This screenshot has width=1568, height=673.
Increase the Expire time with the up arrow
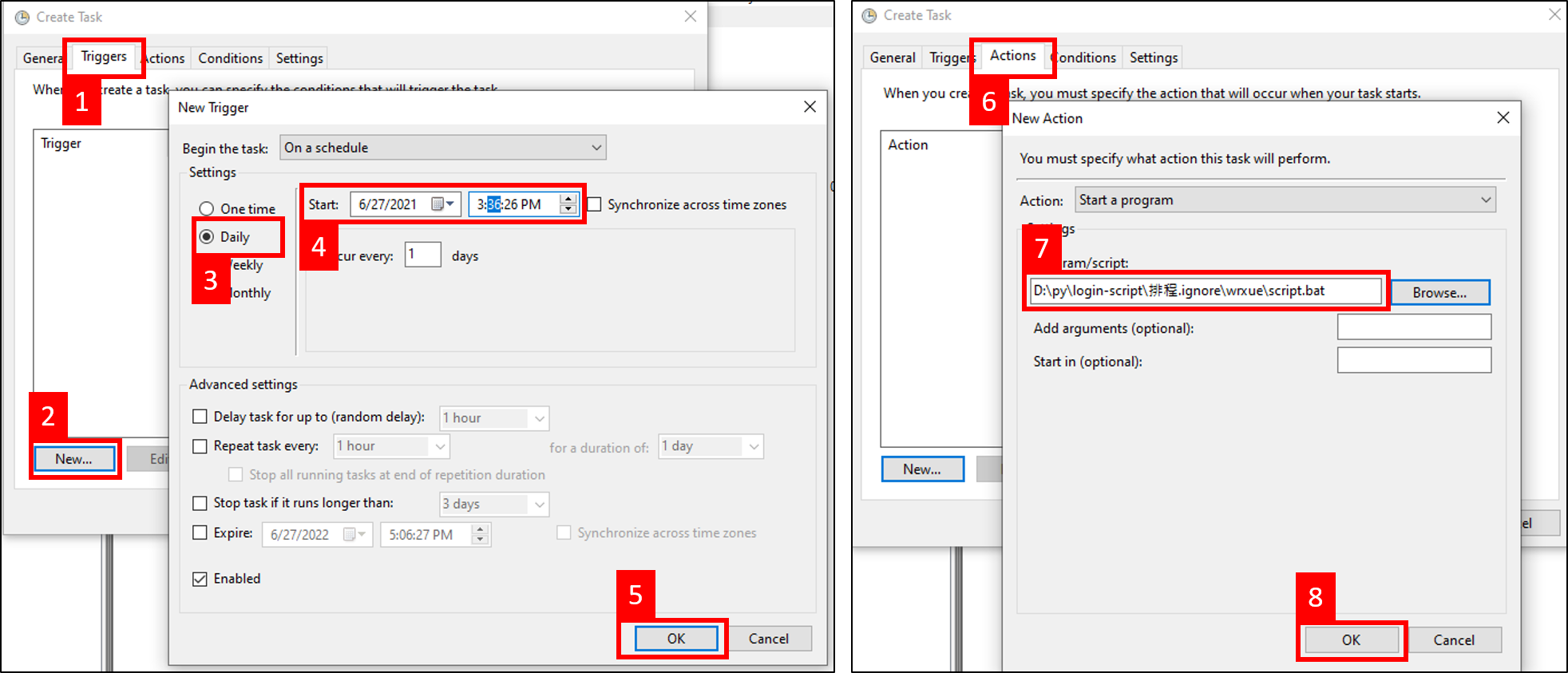480,529
